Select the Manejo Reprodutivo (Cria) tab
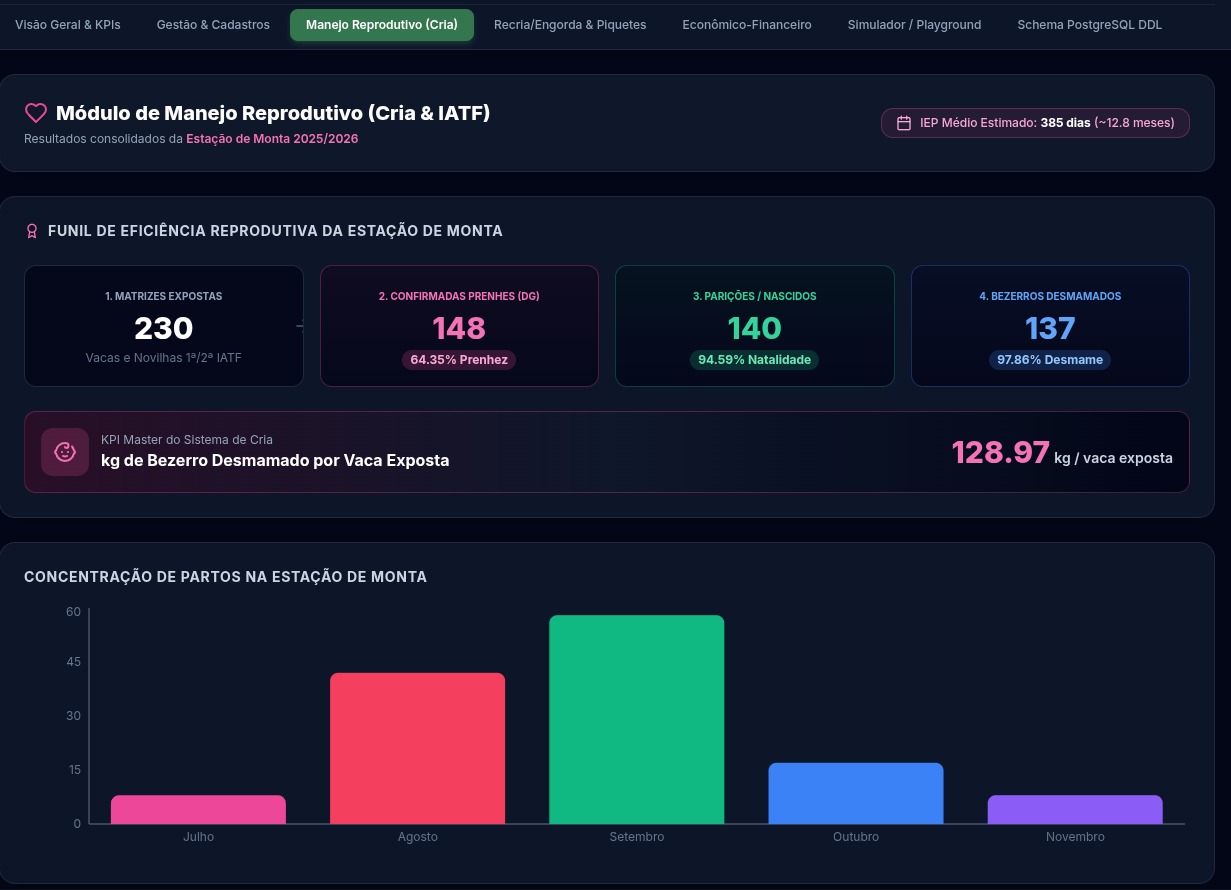Image resolution: width=1231 pixels, height=890 pixels. tap(382, 25)
